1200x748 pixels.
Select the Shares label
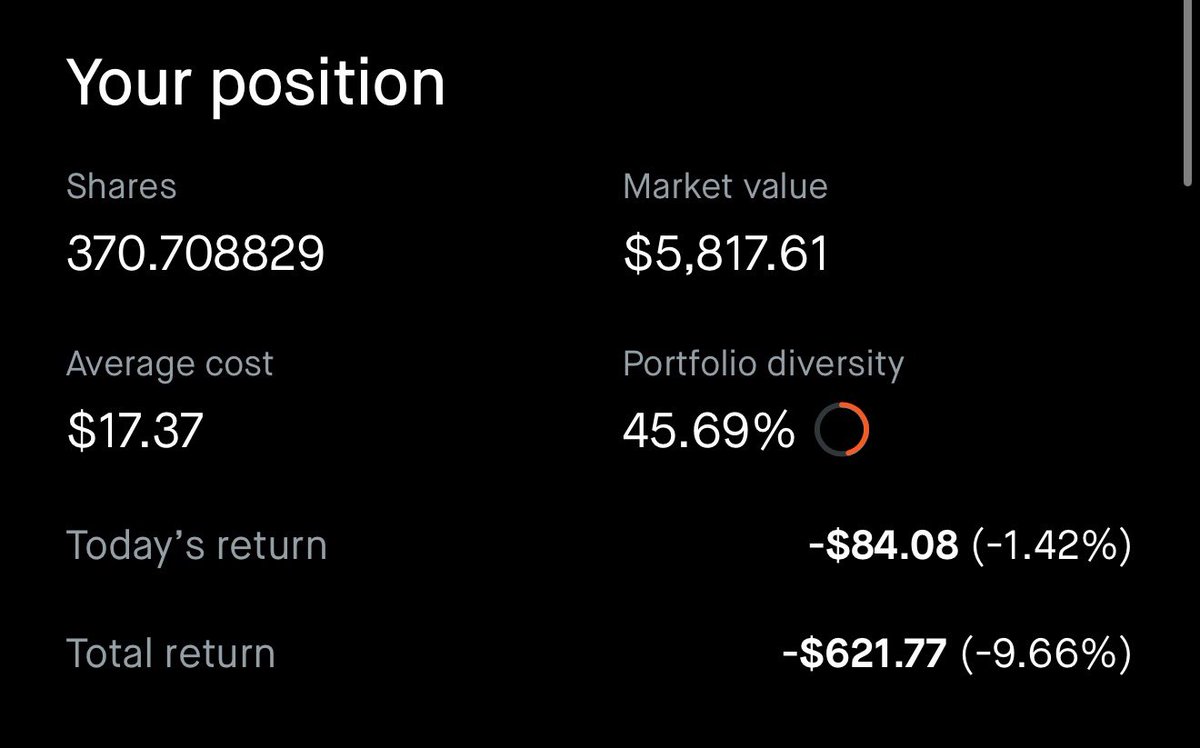(x=121, y=186)
